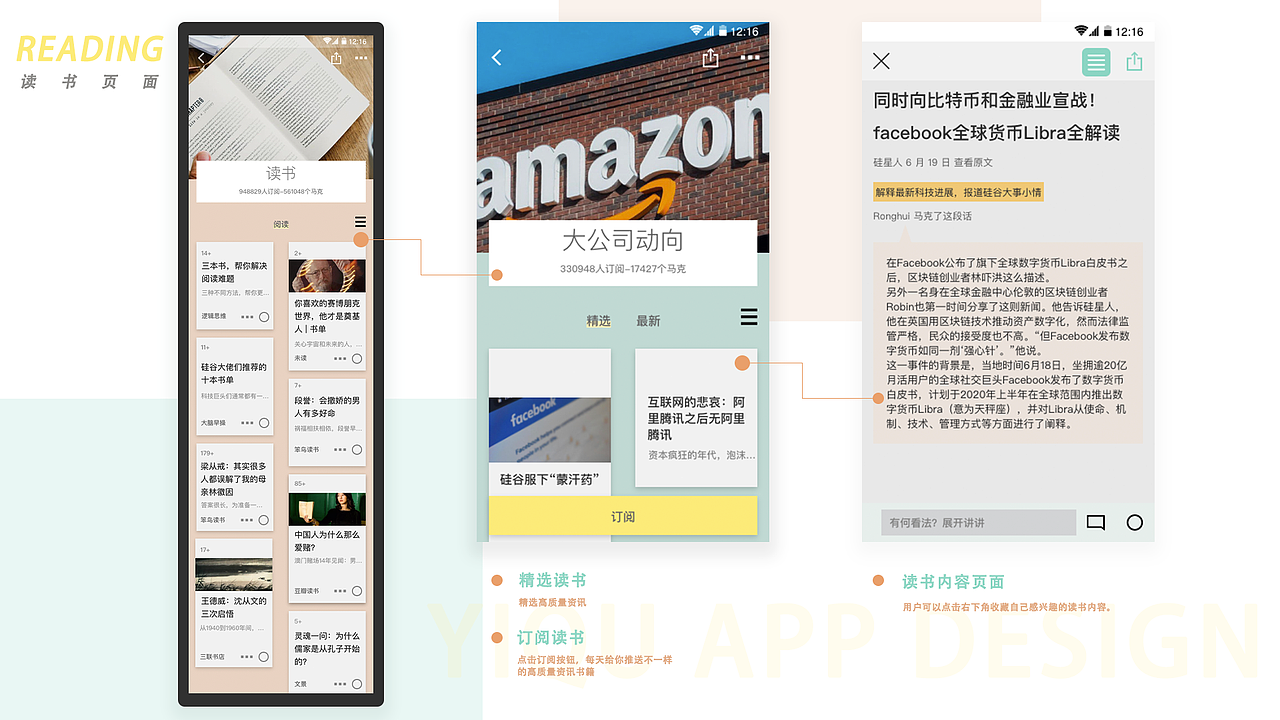The height and width of the screenshot is (720, 1280).
Task: Toggle circle on 硅谷大佬们推荐的十本书单 card
Action: [x=264, y=423]
